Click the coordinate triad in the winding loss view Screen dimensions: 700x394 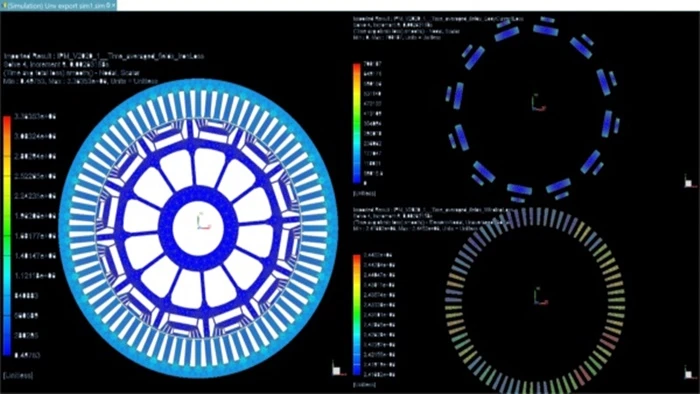coord(540,296)
